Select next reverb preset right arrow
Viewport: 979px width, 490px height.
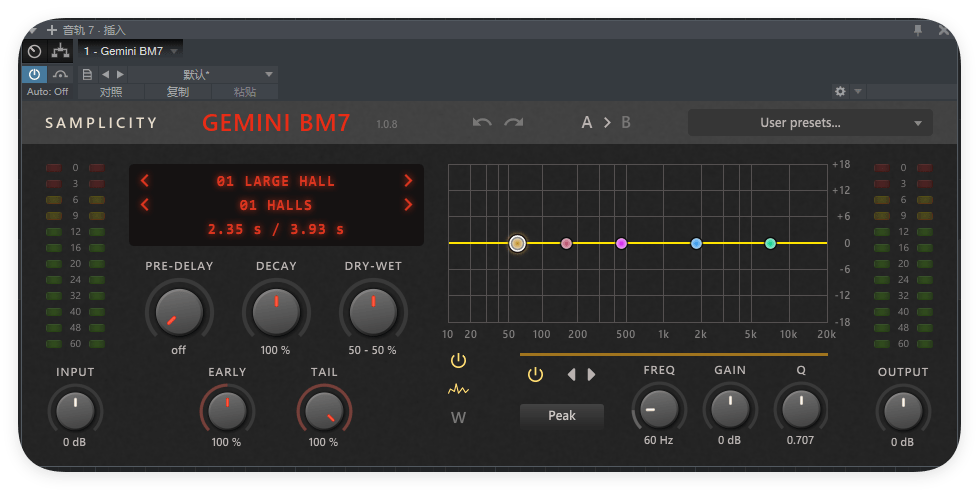click(x=408, y=181)
